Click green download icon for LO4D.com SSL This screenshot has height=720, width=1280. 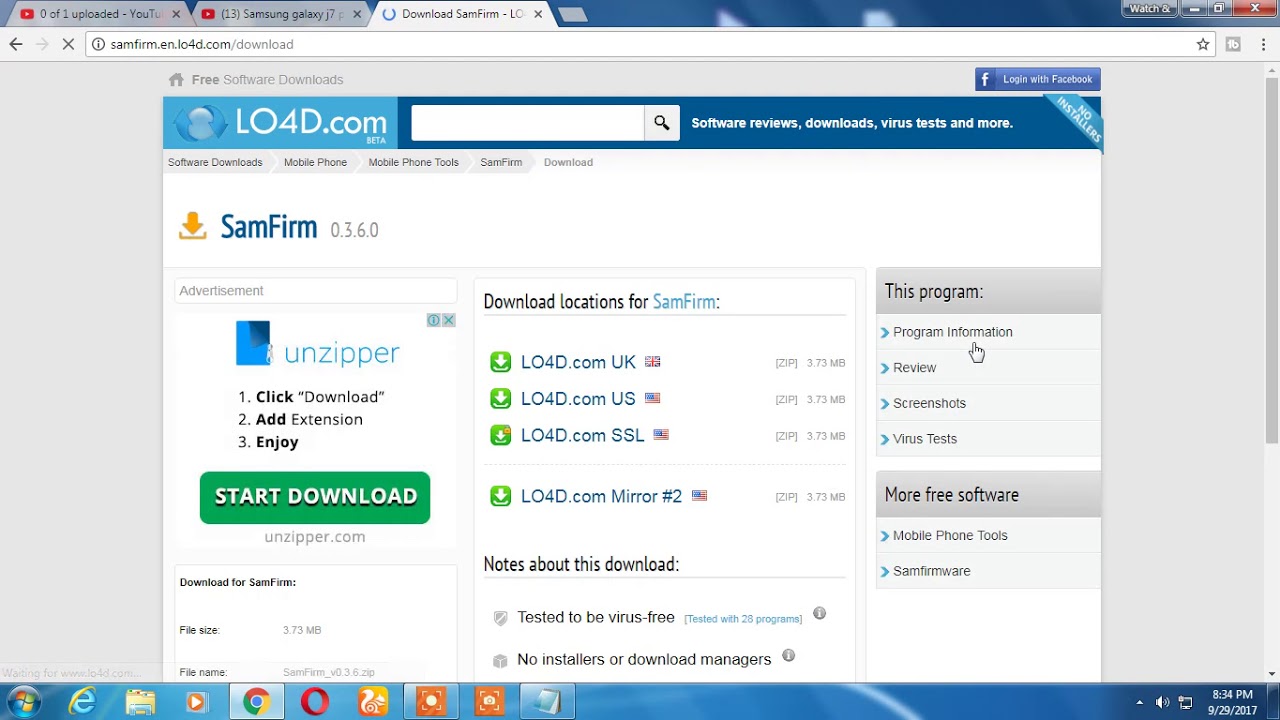click(501, 435)
